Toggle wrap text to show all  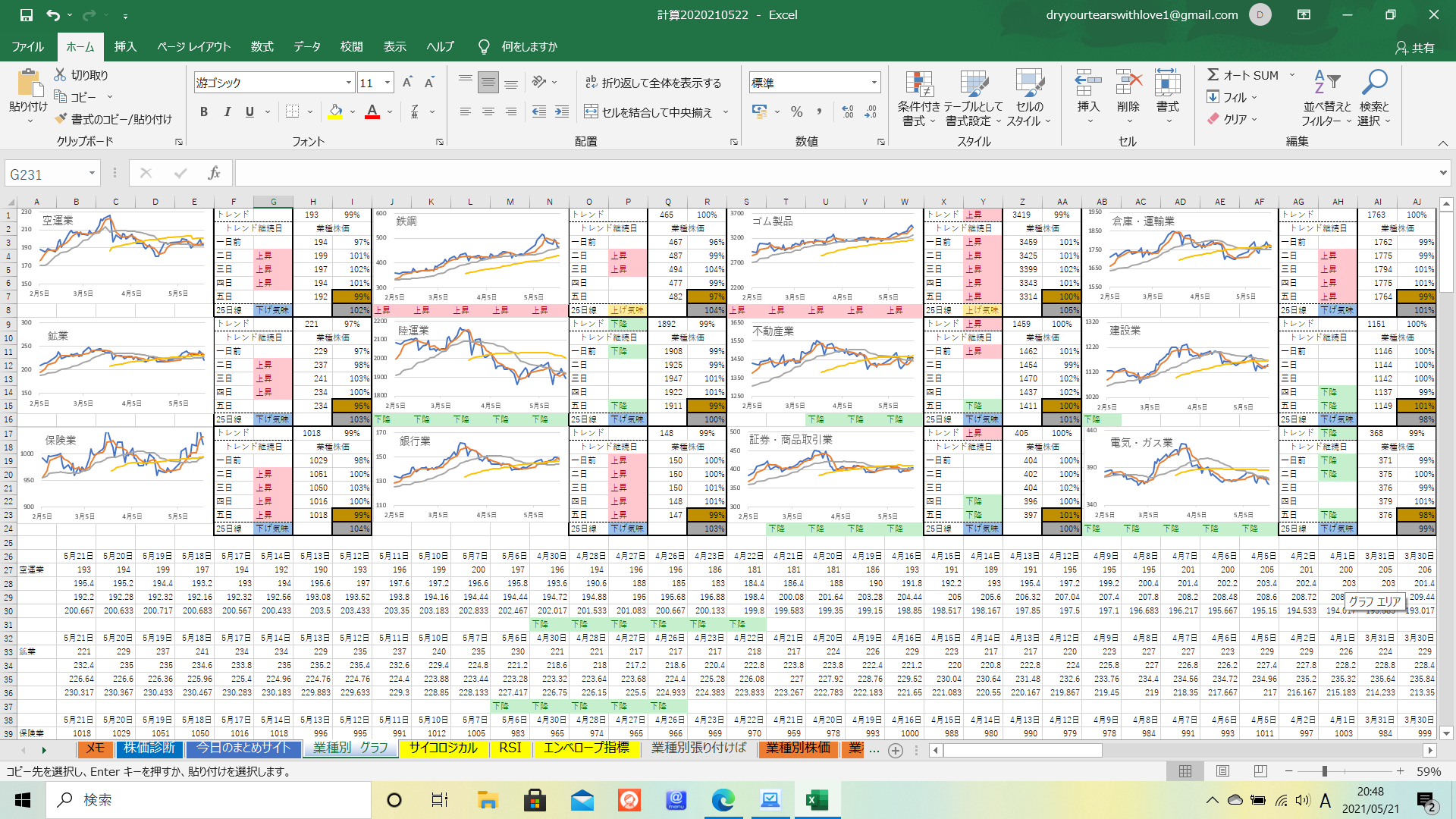tap(653, 83)
